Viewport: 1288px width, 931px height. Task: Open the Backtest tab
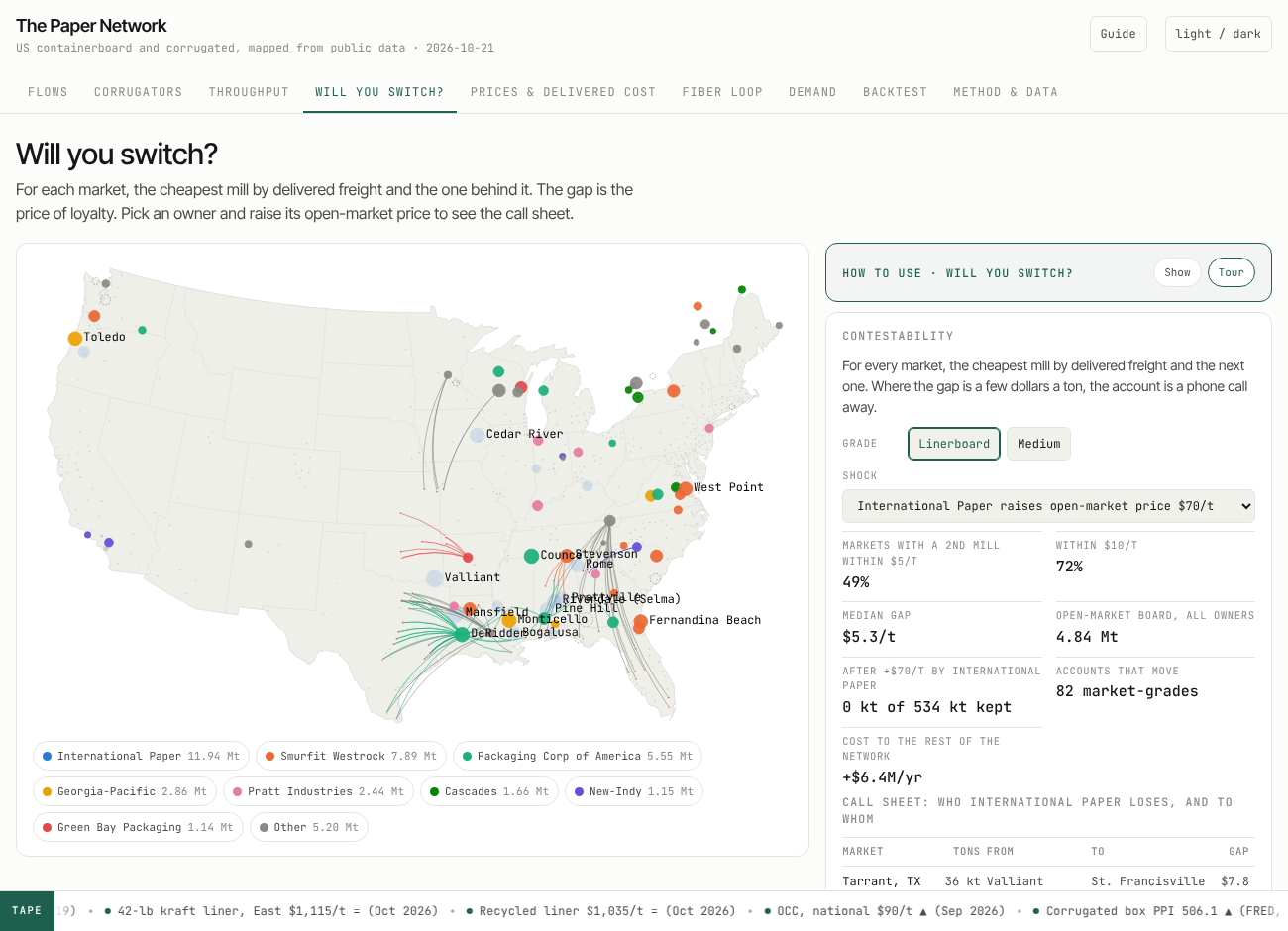(x=895, y=92)
